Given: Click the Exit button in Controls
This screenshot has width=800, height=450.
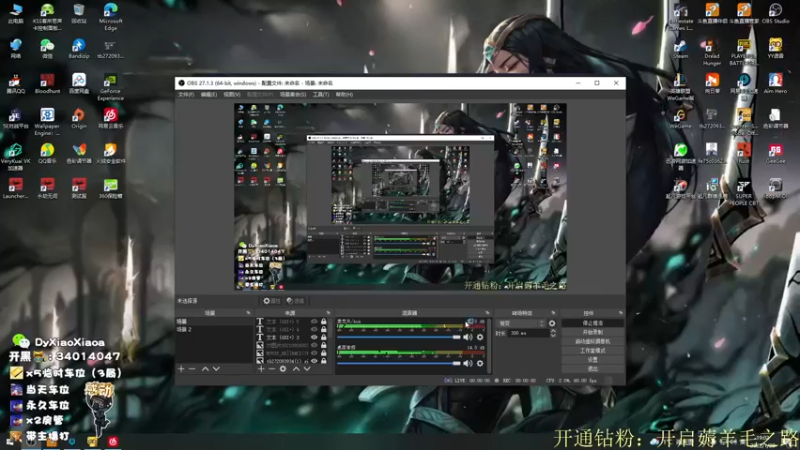Looking at the screenshot, I should pyautogui.click(x=592, y=368).
